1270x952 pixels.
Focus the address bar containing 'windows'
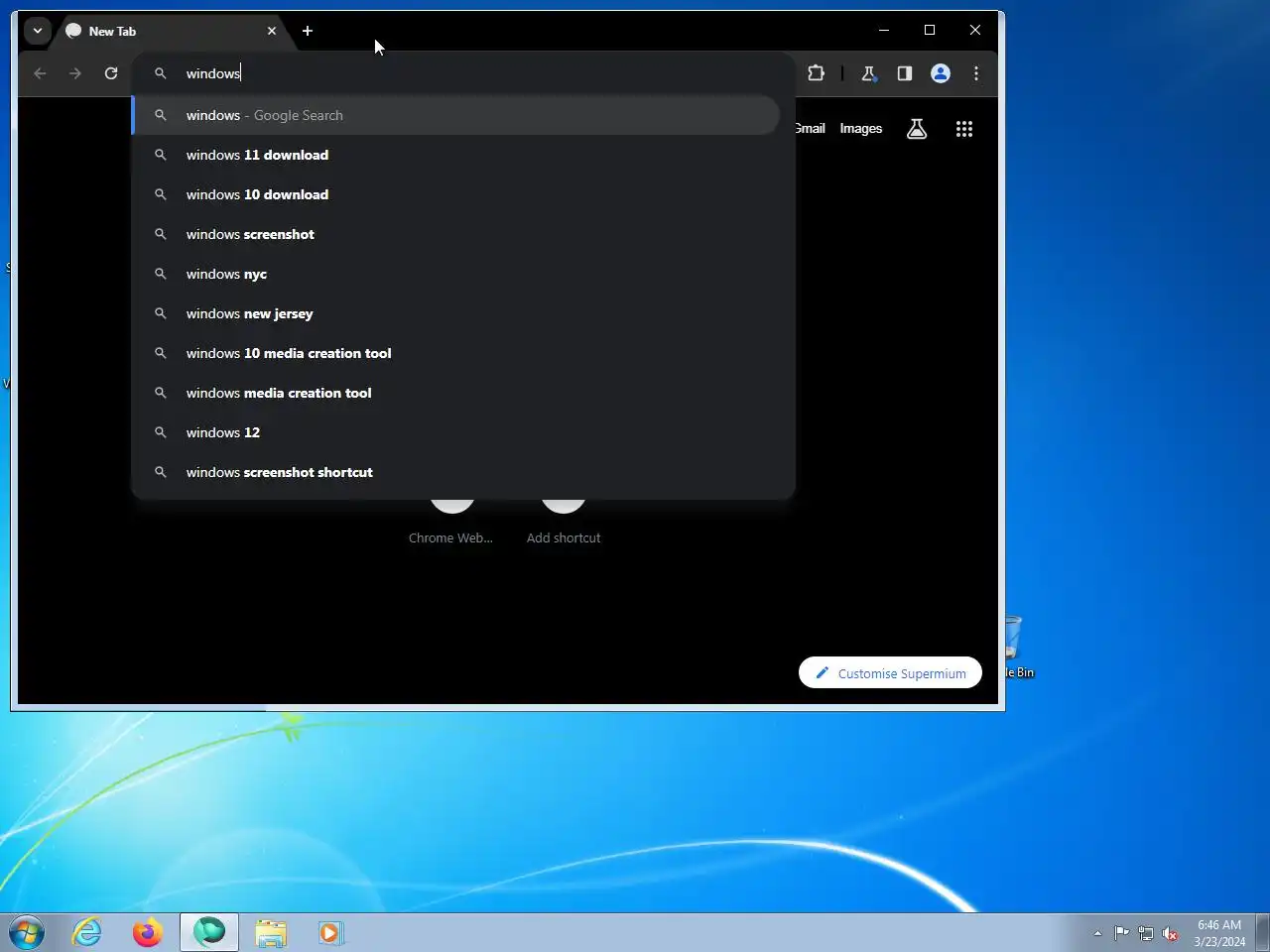pyautogui.click(x=463, y=73)
